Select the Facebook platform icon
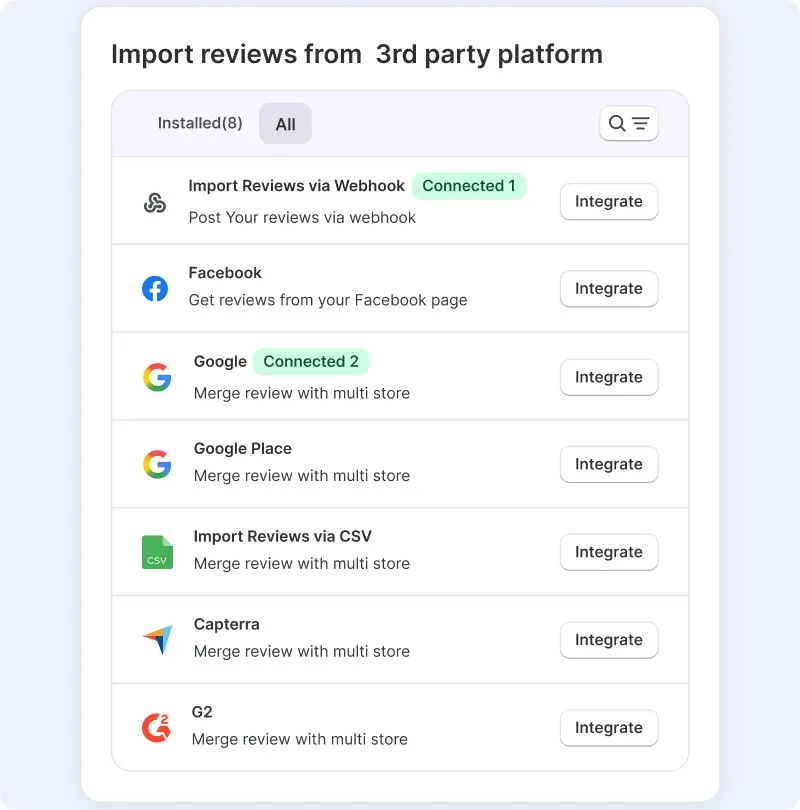 [156, 288]
